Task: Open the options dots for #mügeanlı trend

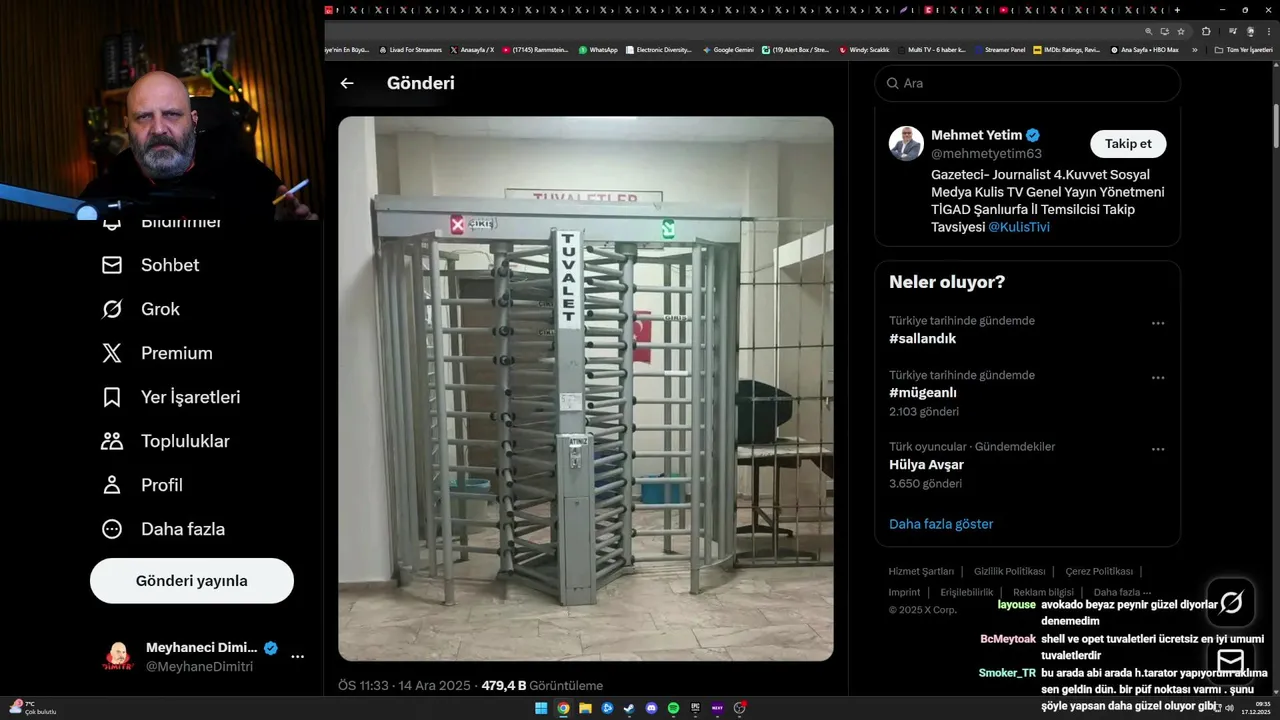Action: (x=1158, y=377)
